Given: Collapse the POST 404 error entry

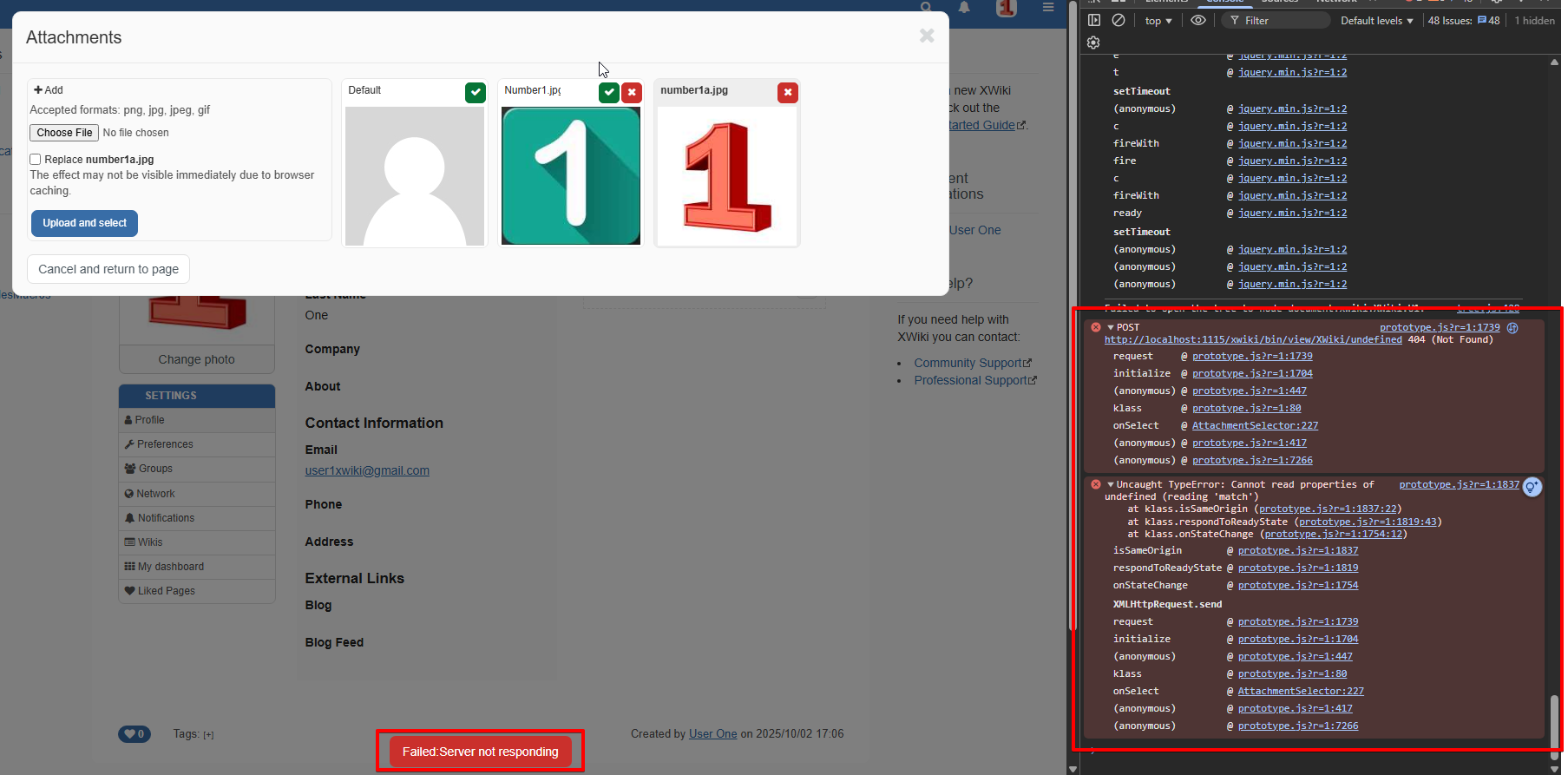Looking at the screenshot, I should pyautogui.click(x=1111, y=328).
